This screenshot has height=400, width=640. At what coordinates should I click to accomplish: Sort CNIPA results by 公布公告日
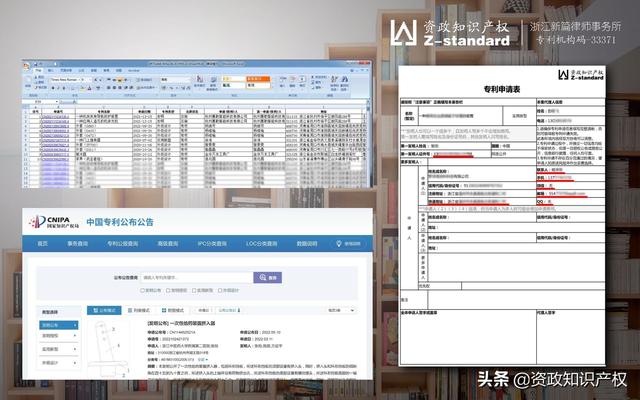pos(229,310)
